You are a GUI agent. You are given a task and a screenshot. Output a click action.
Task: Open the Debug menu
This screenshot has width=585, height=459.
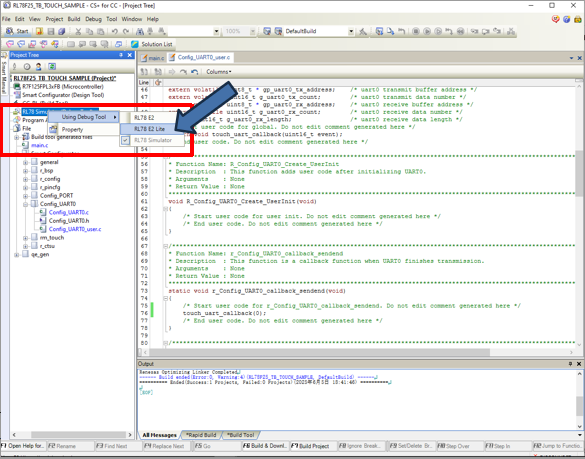93,19
